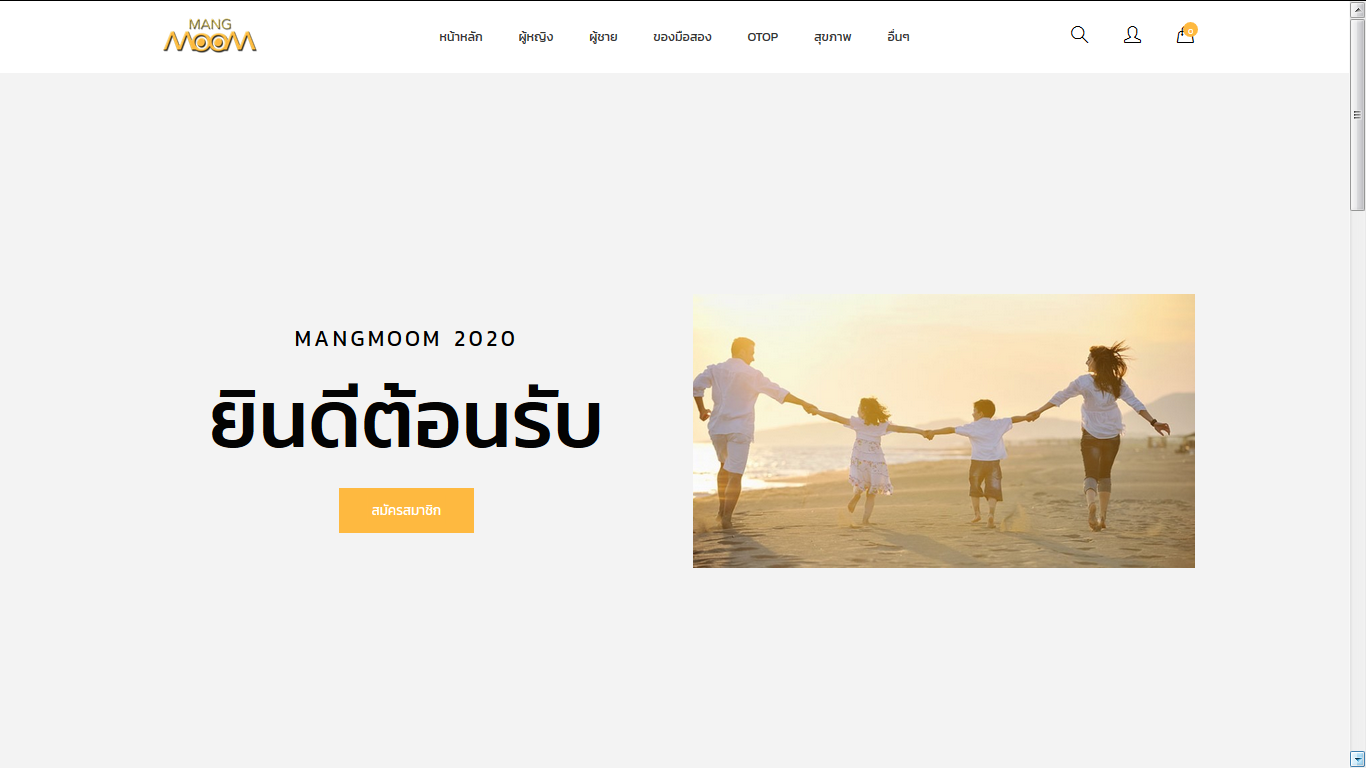
Task: Click the MANGMOOM 2020 heading text
Action: (x=406, y=339)
